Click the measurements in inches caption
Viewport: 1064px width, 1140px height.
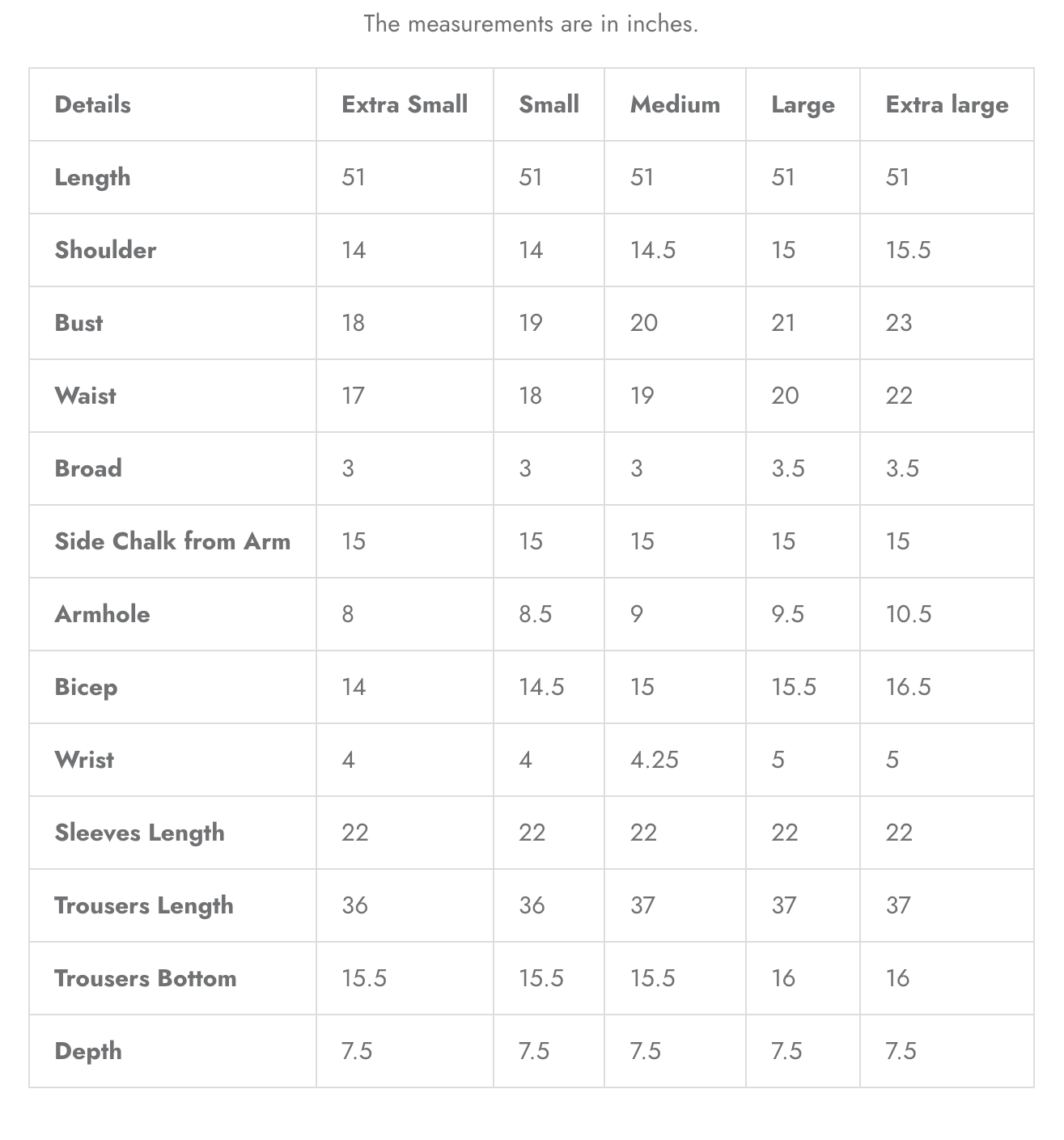coord(531,23)
